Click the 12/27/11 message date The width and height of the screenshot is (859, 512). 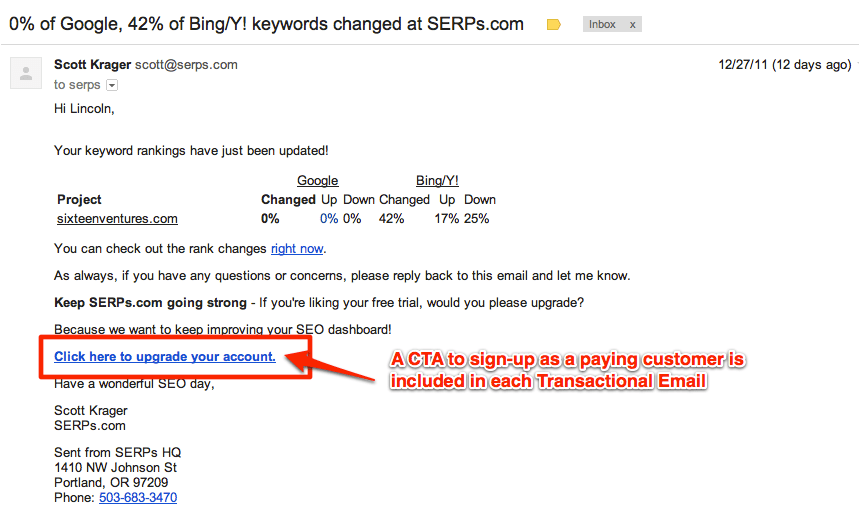[784, 65]
